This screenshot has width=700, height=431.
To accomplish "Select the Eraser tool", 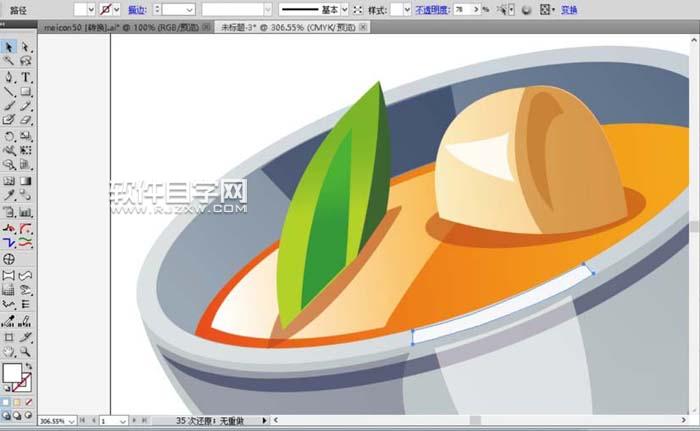I will click(26, 120).
